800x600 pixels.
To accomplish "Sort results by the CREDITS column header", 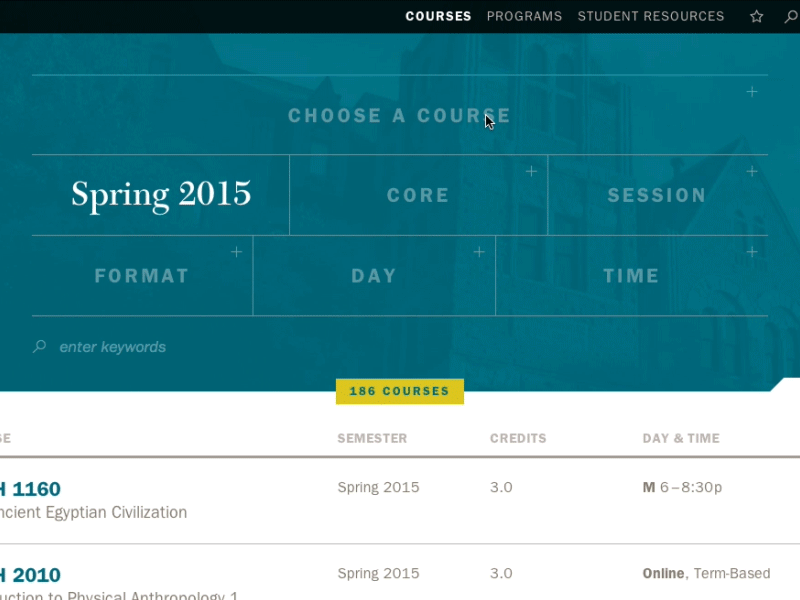I will (x=517, y=438).
